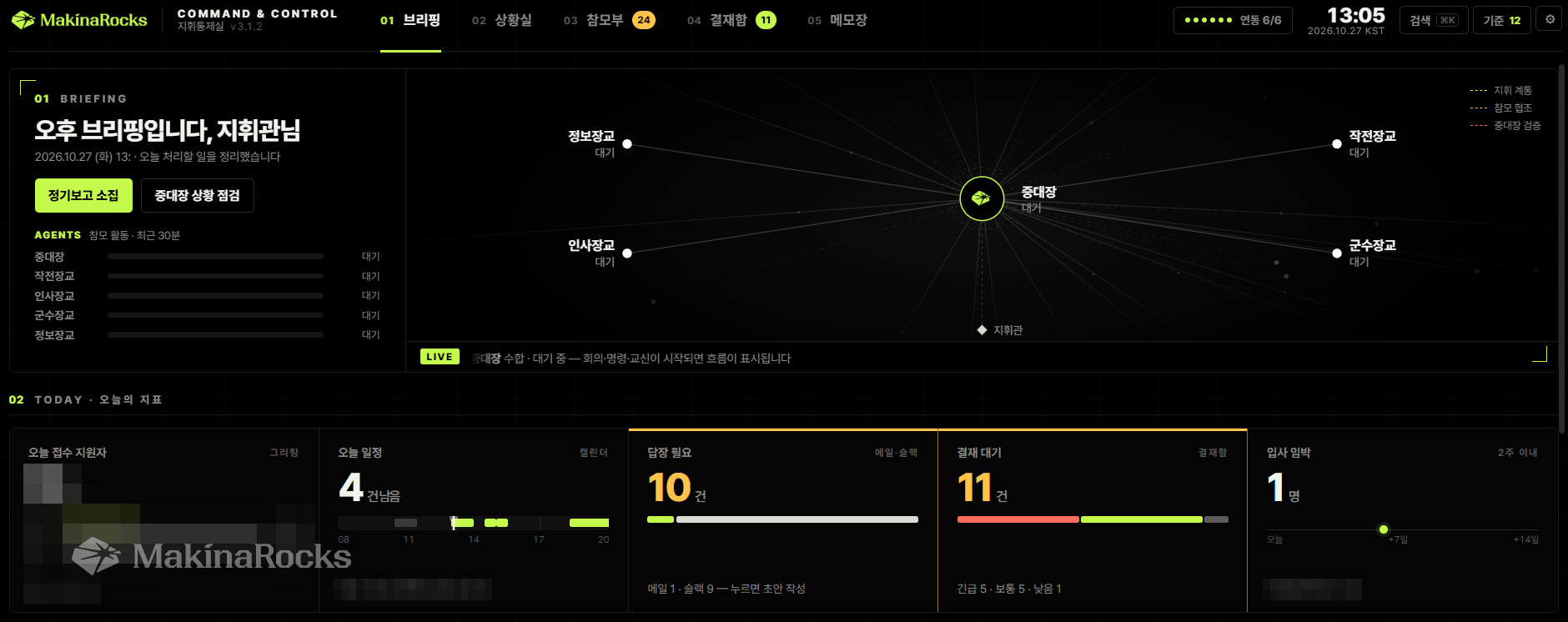Click the red segment of 결재 대기 bar
The width and height of the screenshot is (1568, 622).
[1018, 519]
